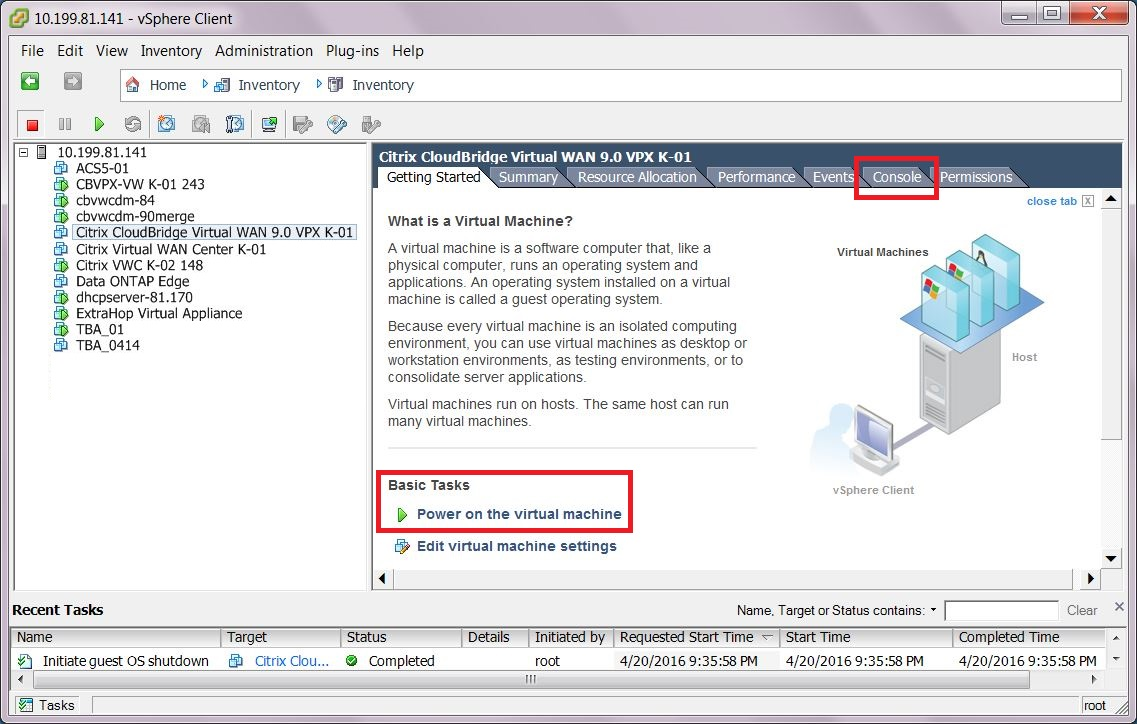Click the content pane scroll left arrow
1137x724 pixels.
pos(383,578)
